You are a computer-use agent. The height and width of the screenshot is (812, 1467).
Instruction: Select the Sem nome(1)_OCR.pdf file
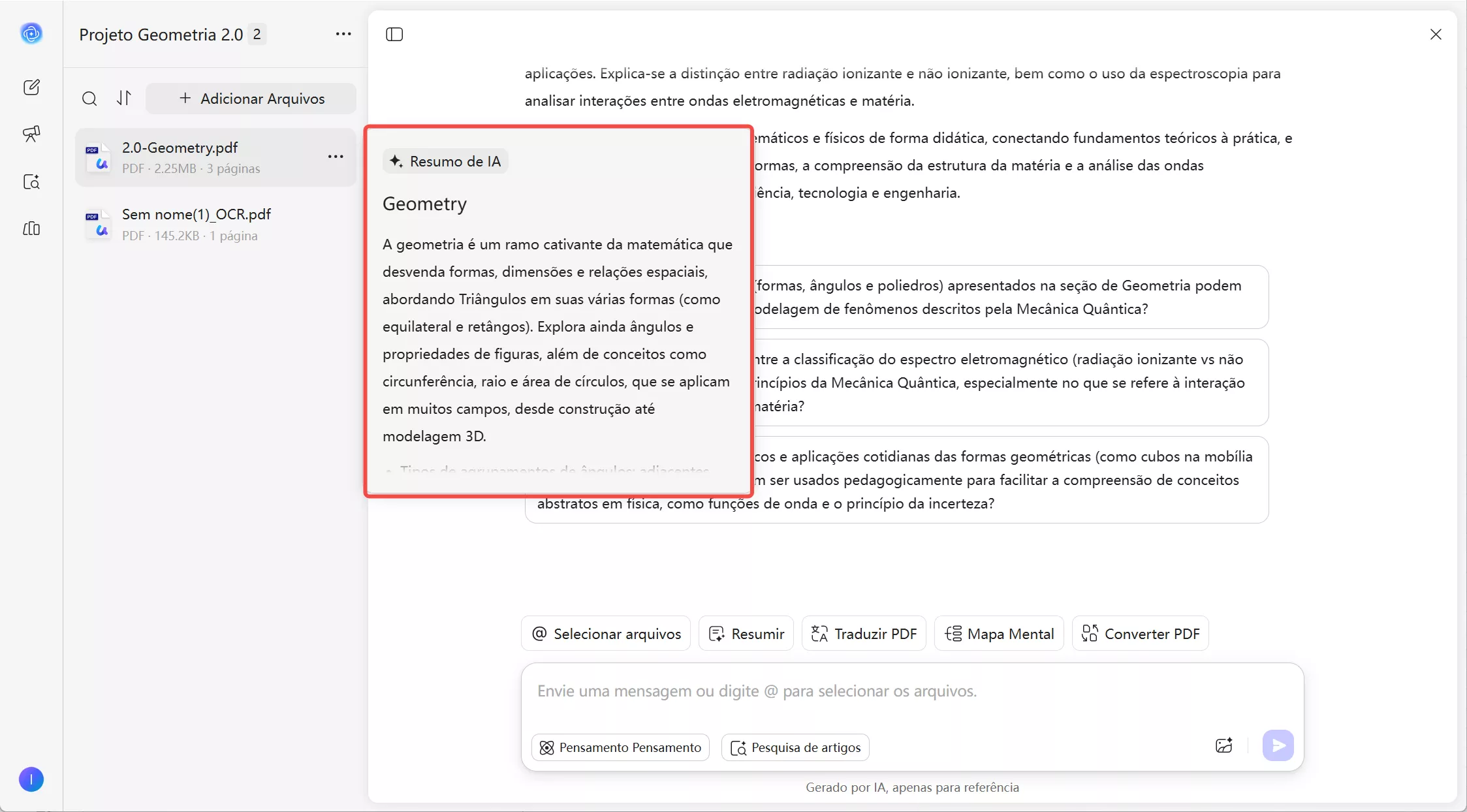tap(196, 224)
